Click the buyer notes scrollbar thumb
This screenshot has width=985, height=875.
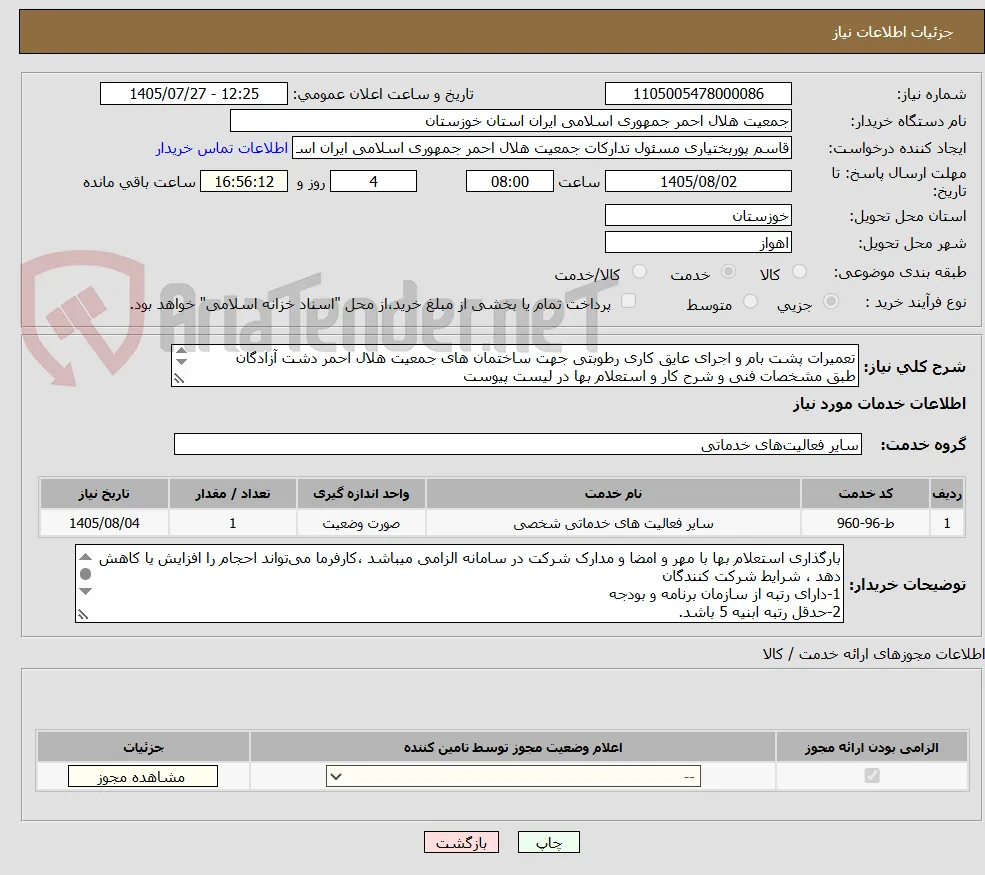point(86,573)
